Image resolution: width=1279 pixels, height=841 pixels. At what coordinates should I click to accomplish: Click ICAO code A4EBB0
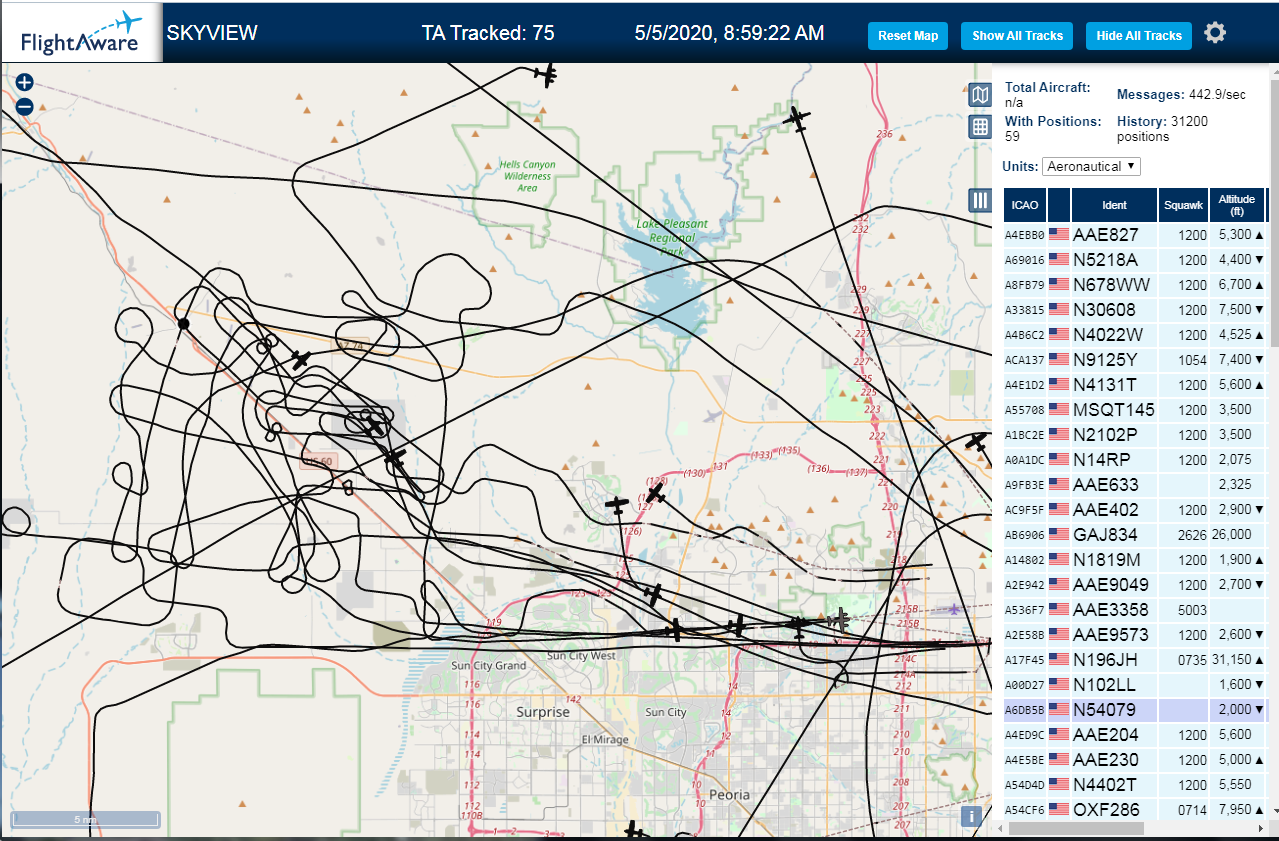(x=1025, y=236)
